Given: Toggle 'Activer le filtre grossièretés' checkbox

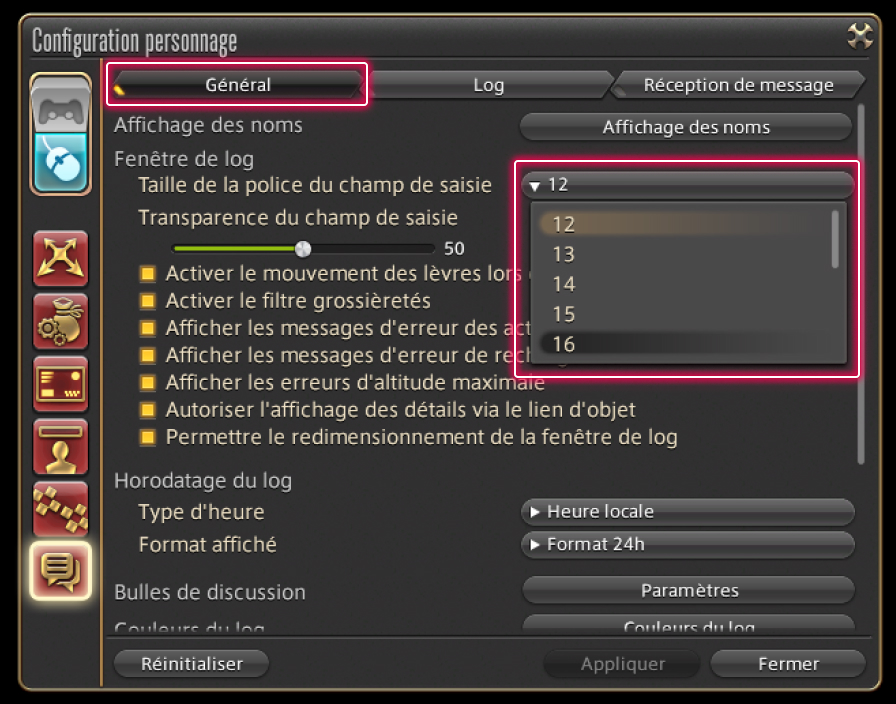Looking at the screenshot, I should pos(148,301).
